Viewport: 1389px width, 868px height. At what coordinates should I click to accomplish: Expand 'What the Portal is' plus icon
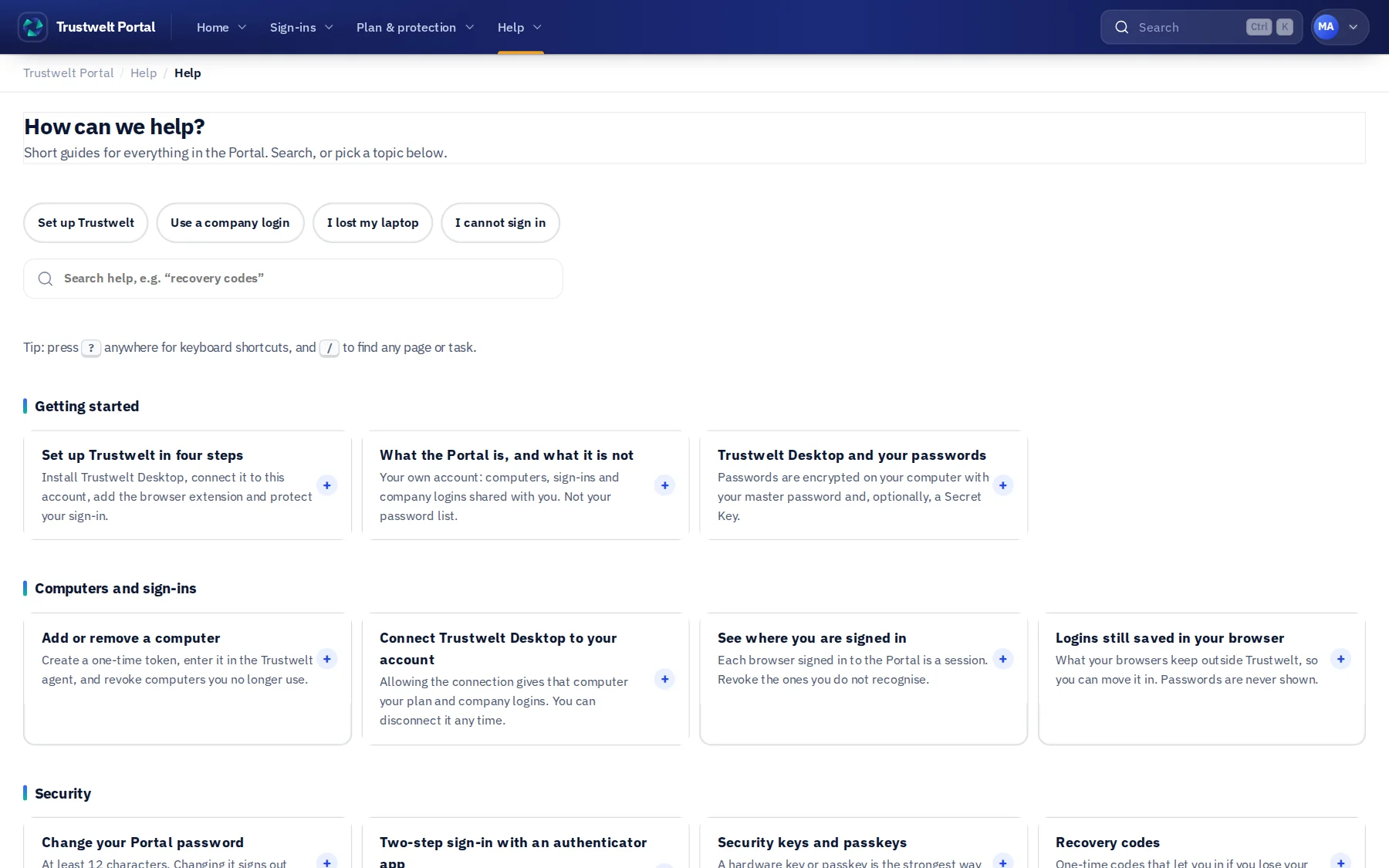[x=664, y=485]
